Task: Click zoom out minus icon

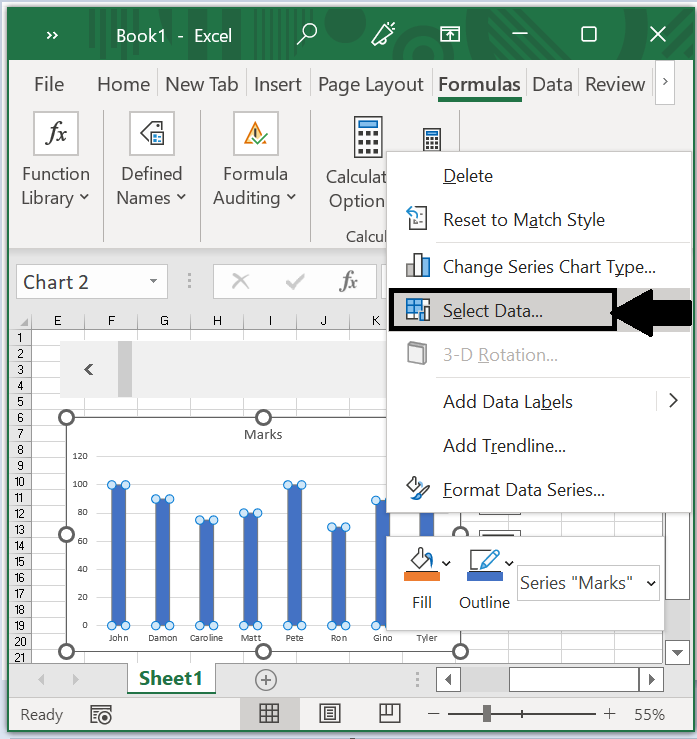Action: 434,714
